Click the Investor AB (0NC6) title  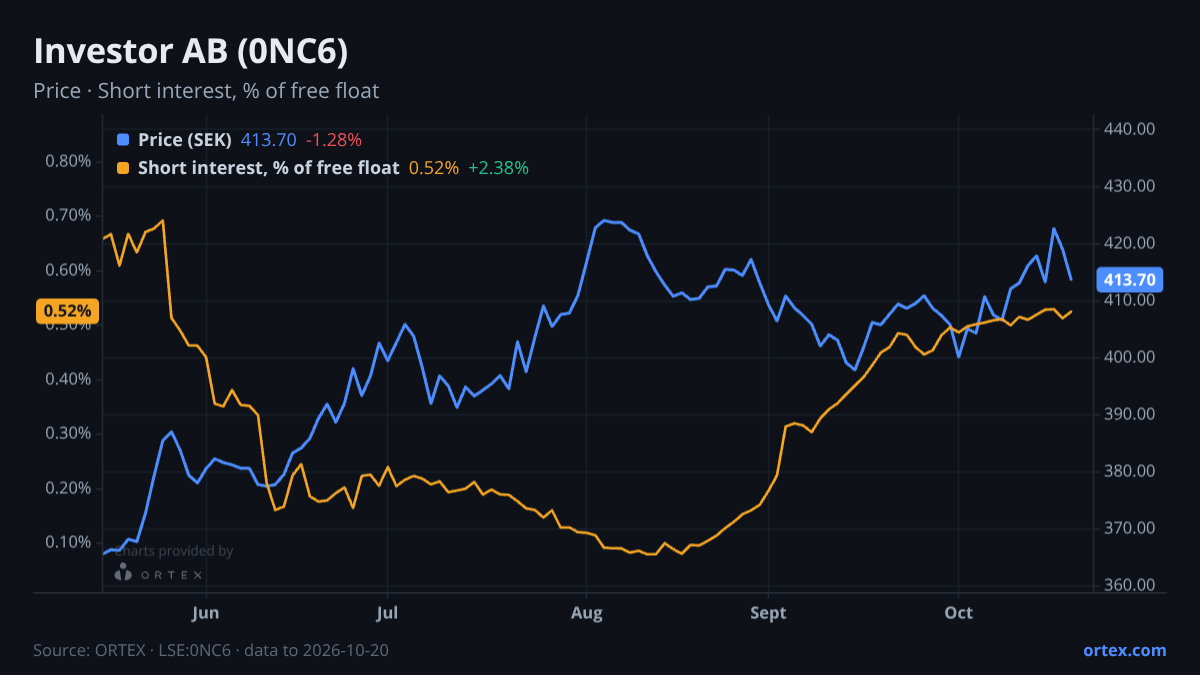[191, 51]
